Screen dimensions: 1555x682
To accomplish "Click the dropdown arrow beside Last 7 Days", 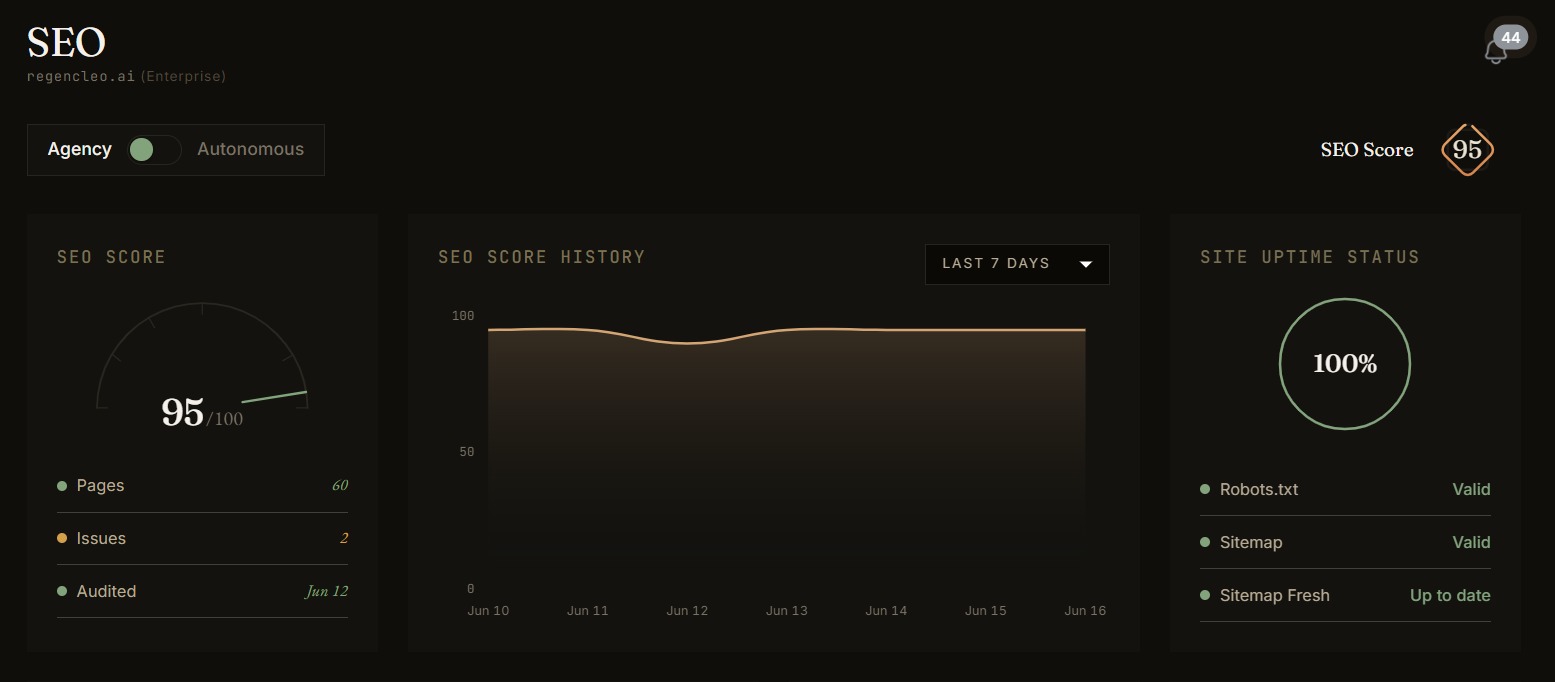I will [1086, 265].
